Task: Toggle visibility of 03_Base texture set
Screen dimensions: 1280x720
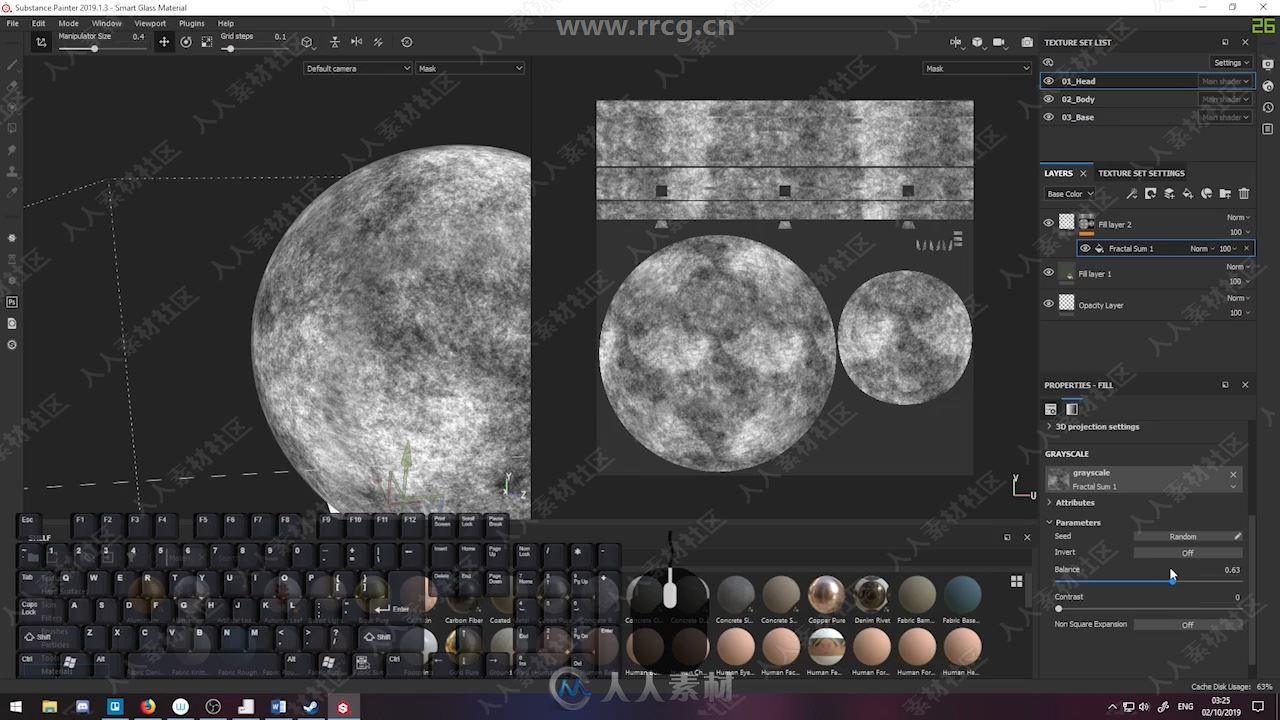Action: [1048, 117]
